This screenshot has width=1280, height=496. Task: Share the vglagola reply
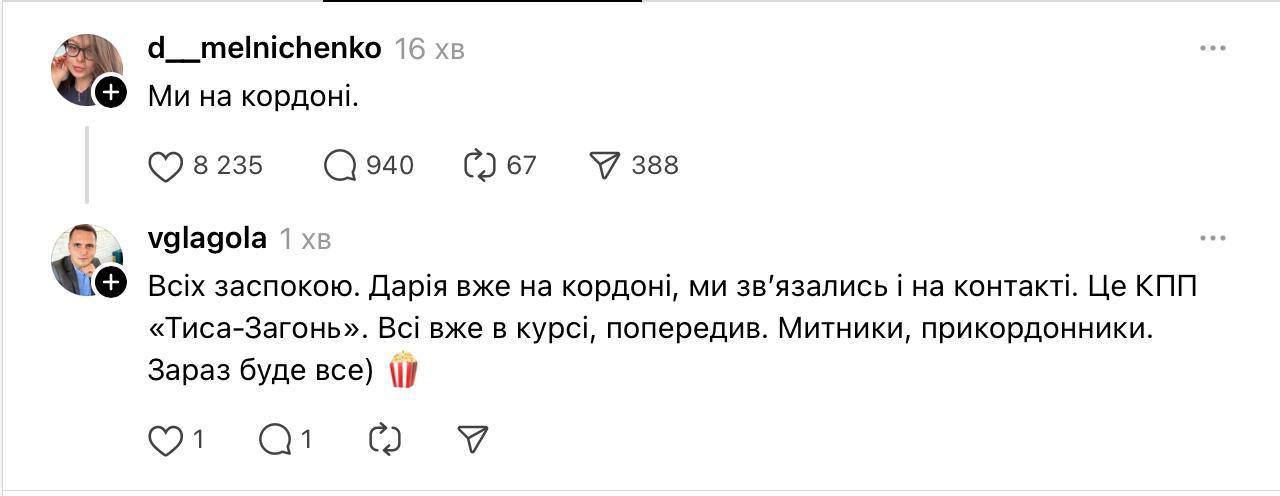point(472,439)
